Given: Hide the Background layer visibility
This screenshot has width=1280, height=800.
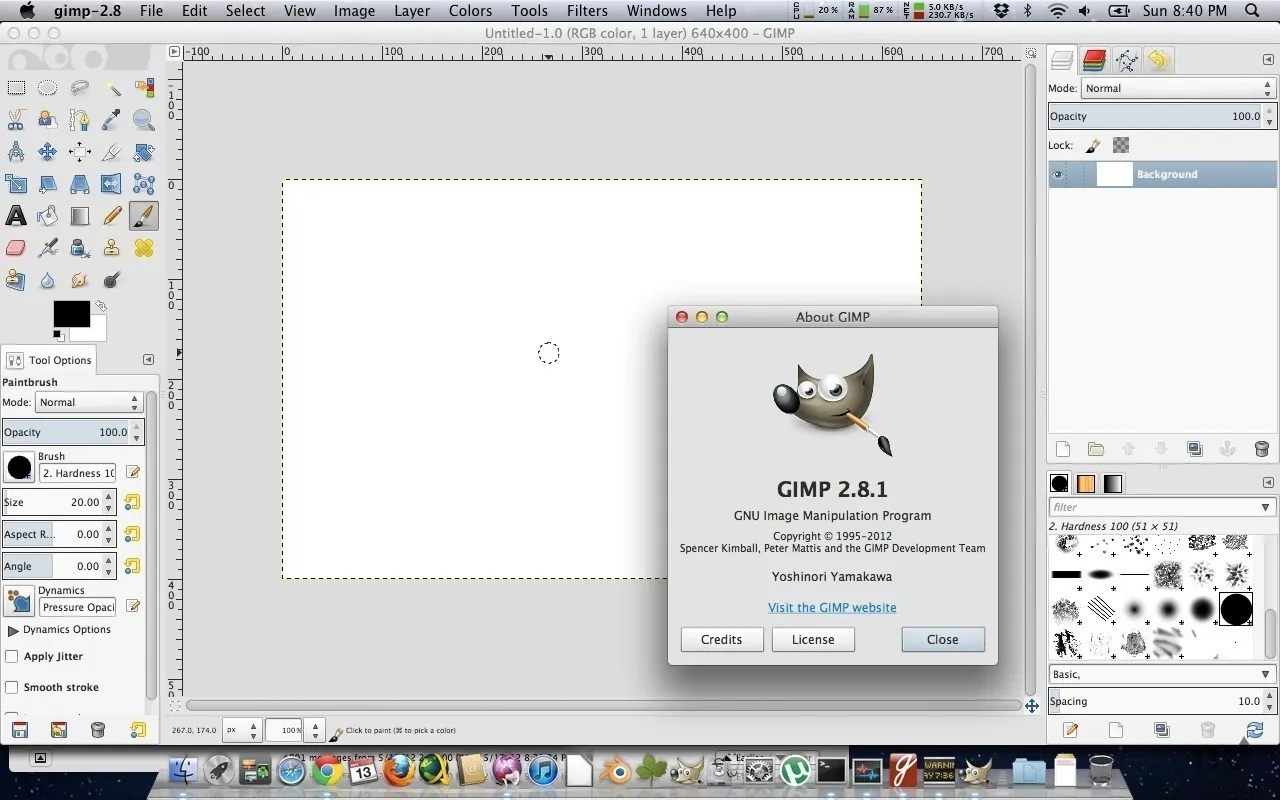Looking at the screenshot, I should (1057, 174).
